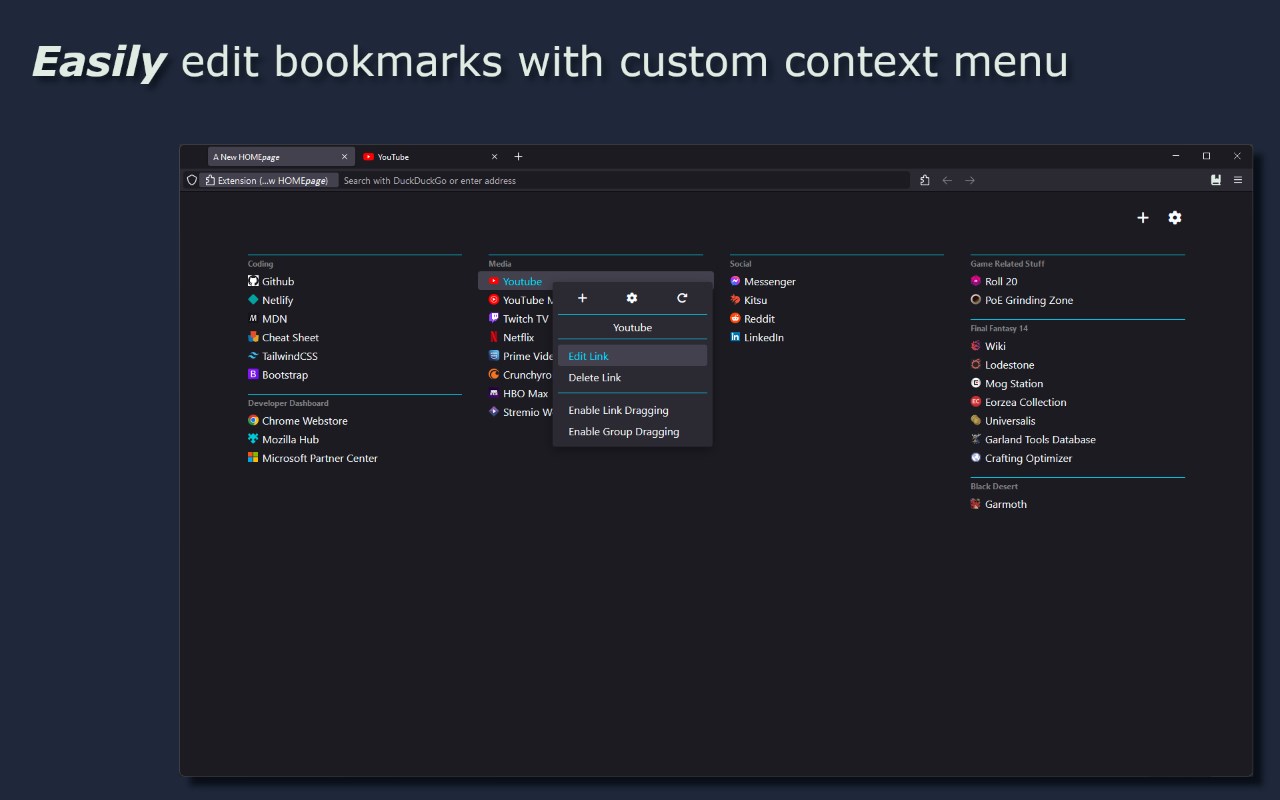Open the page settings gear at top right
The width and height of the screenshot is (1280, 800).
coord(1175,217)
